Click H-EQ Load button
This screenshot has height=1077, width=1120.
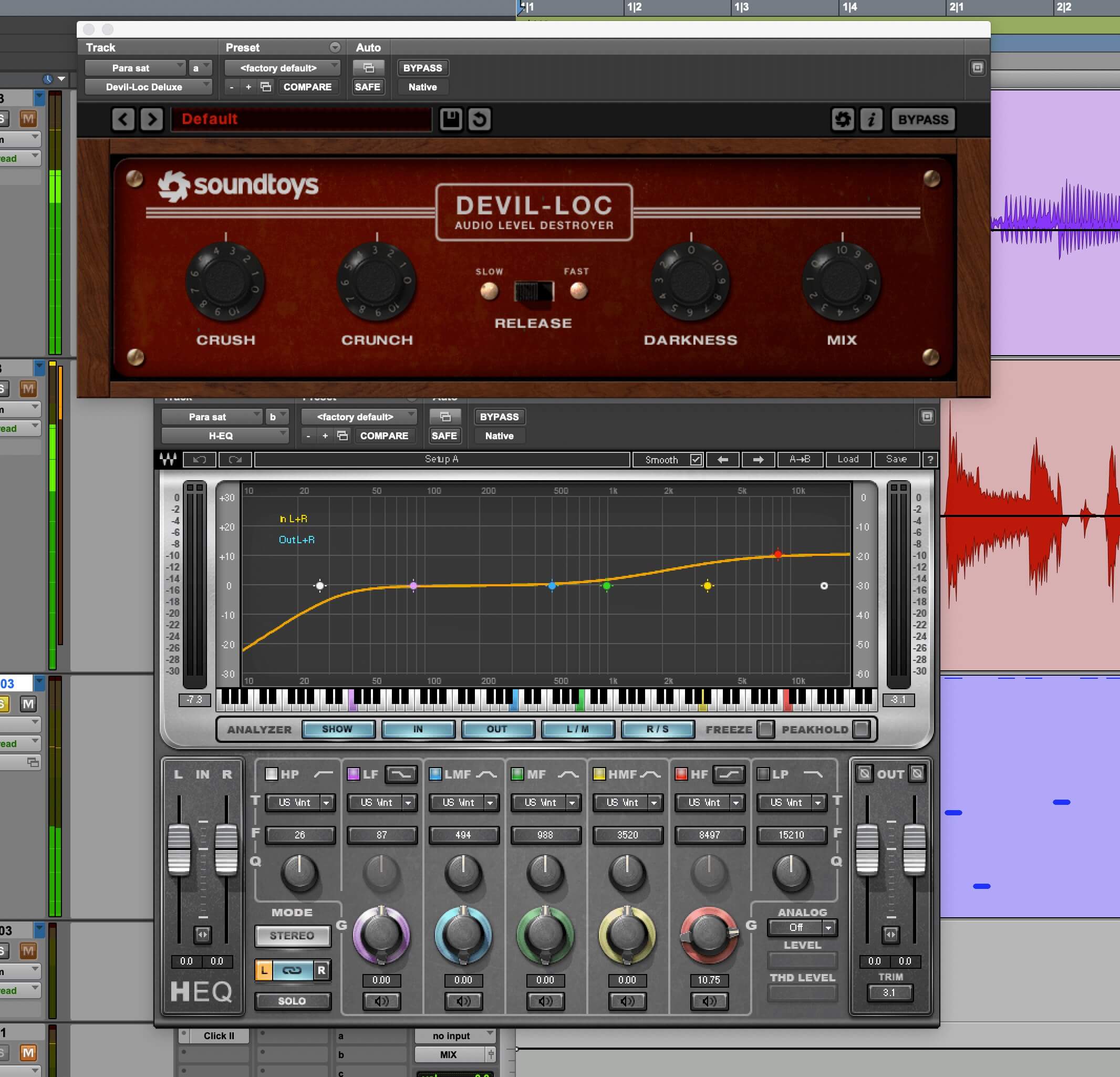848,459
